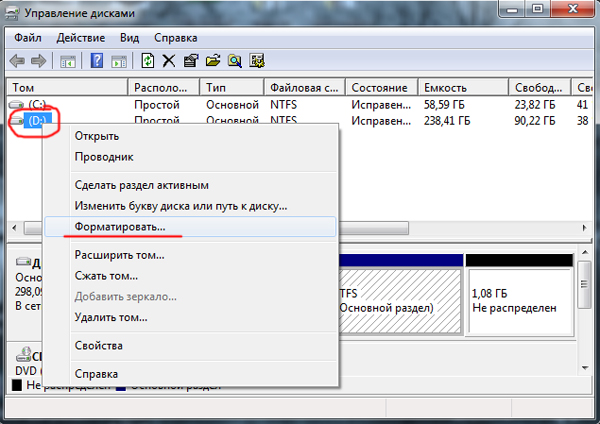Screen dimensions: 600x424
Task: Click the magnifying glass toolbar icon
Action: tap(234, 61)
